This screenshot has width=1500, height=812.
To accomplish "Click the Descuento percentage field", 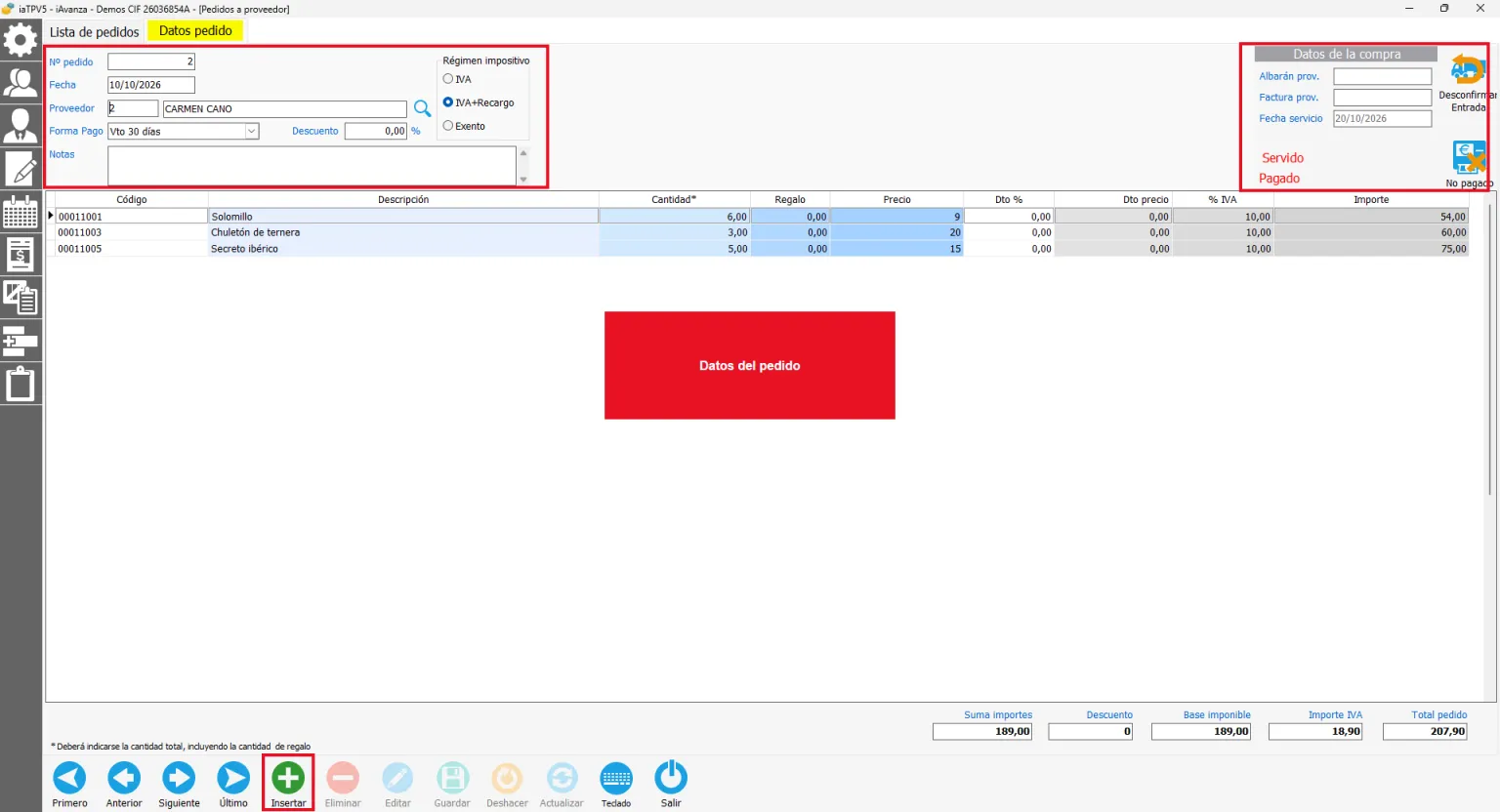I will (x=376, y=131).
